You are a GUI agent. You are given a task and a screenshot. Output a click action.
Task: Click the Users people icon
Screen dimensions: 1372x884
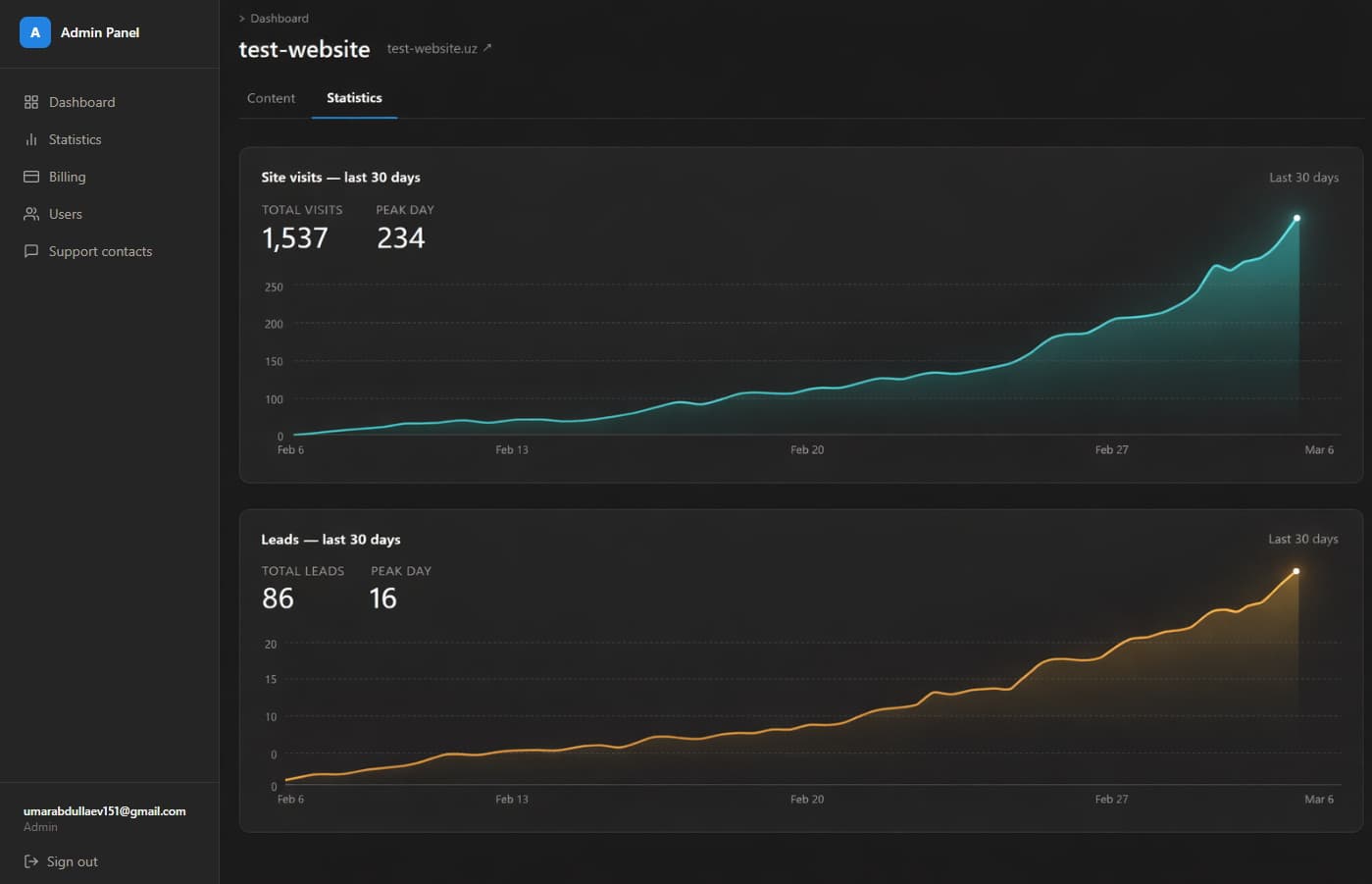[31, 214]
